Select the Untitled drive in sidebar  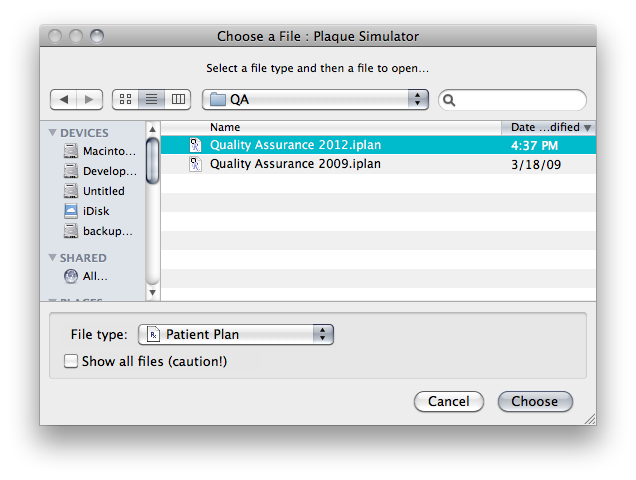click(x=94, y=191)
